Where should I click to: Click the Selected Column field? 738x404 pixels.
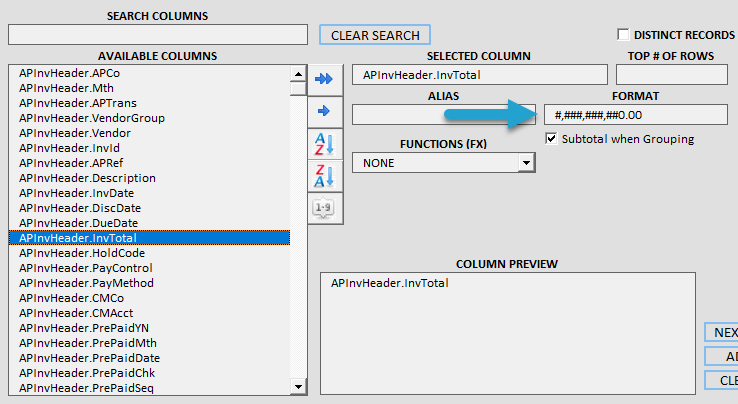480,75
